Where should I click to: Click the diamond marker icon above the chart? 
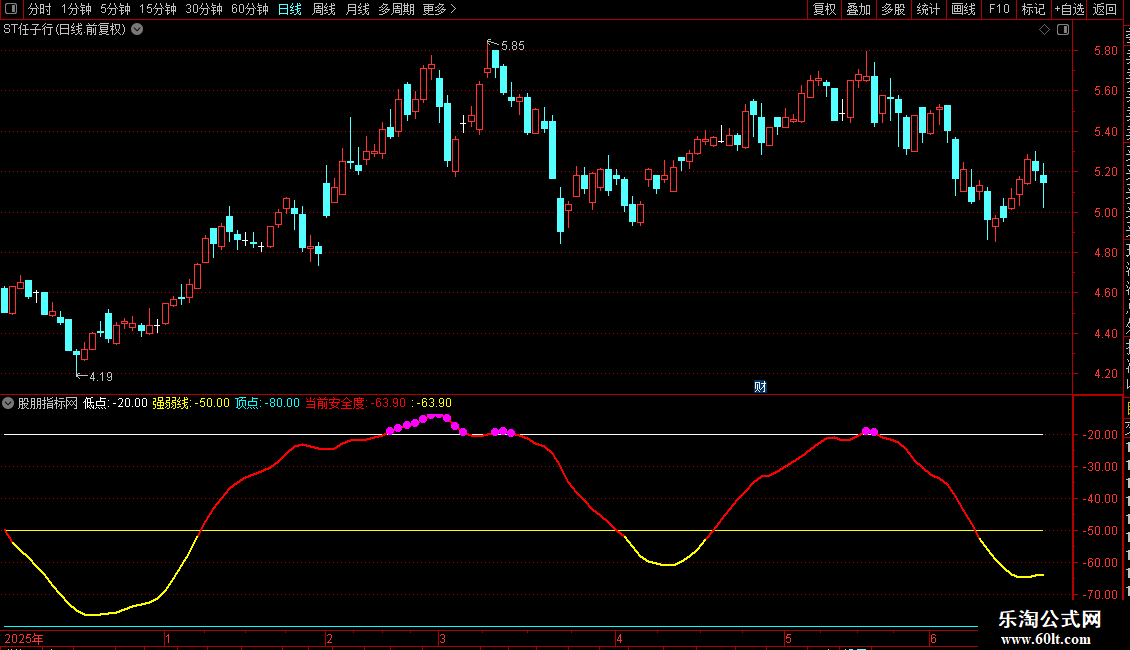(x=1044, y=30)
